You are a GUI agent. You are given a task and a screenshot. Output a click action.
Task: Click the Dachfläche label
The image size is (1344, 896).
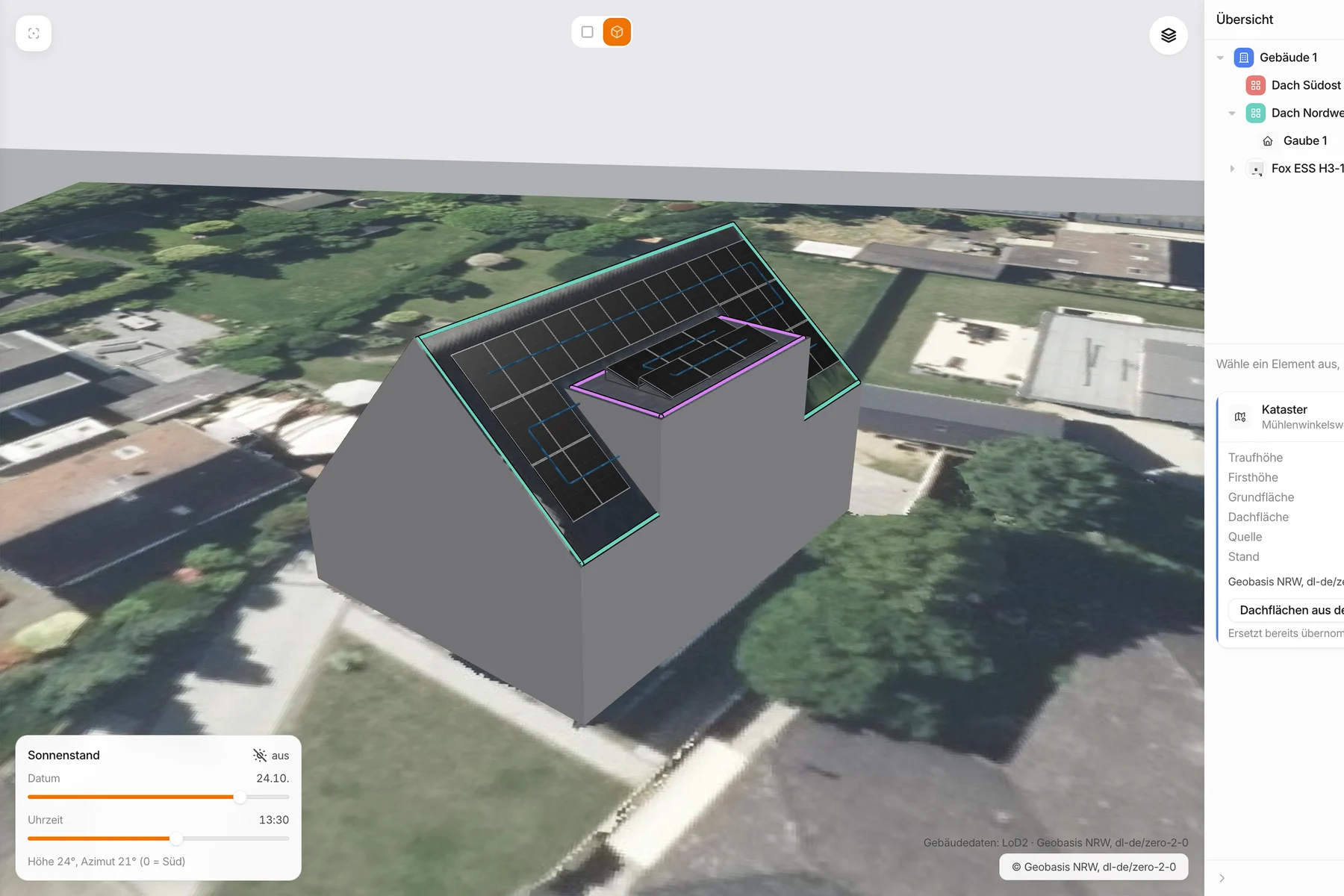pyautogui.click(x=1258, y=517)
